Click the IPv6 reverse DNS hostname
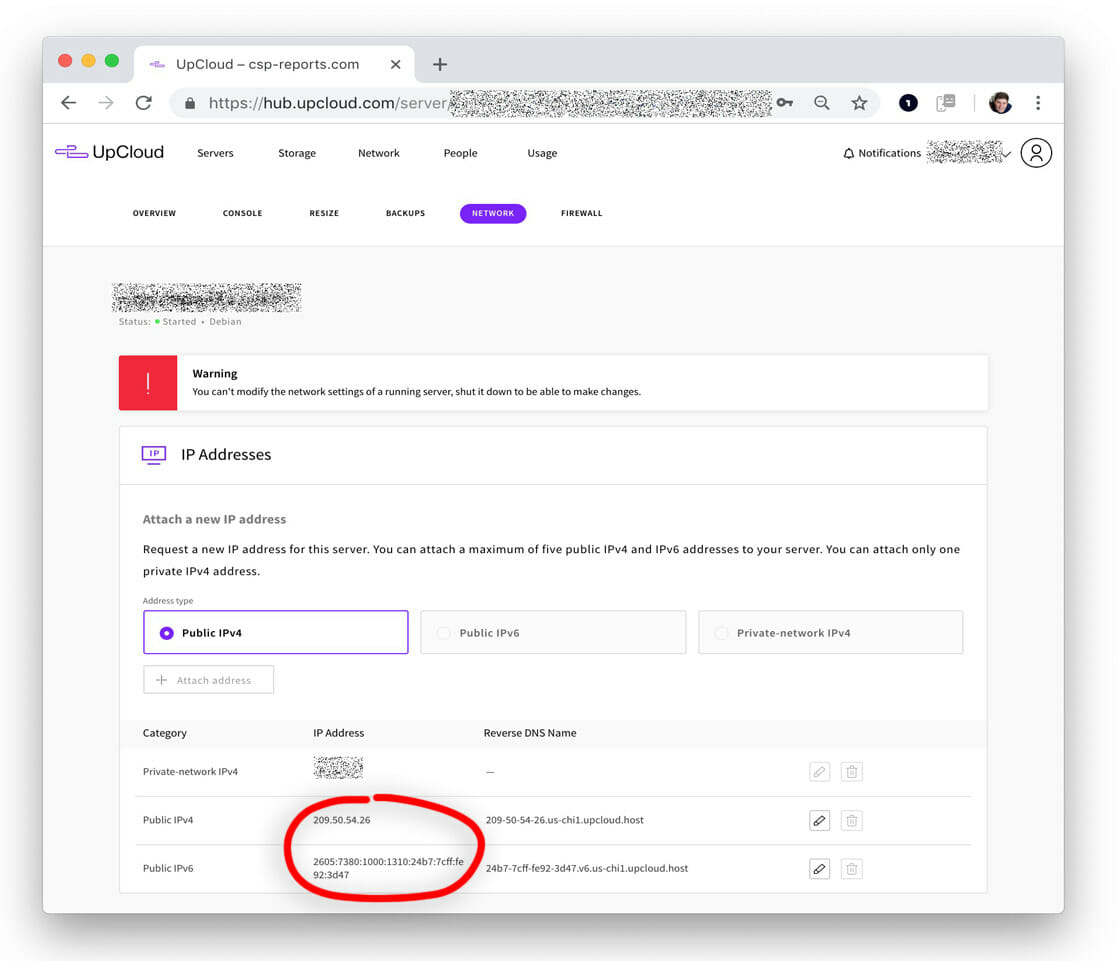This screenshot has width=1120, height=961. pos(587,868)
